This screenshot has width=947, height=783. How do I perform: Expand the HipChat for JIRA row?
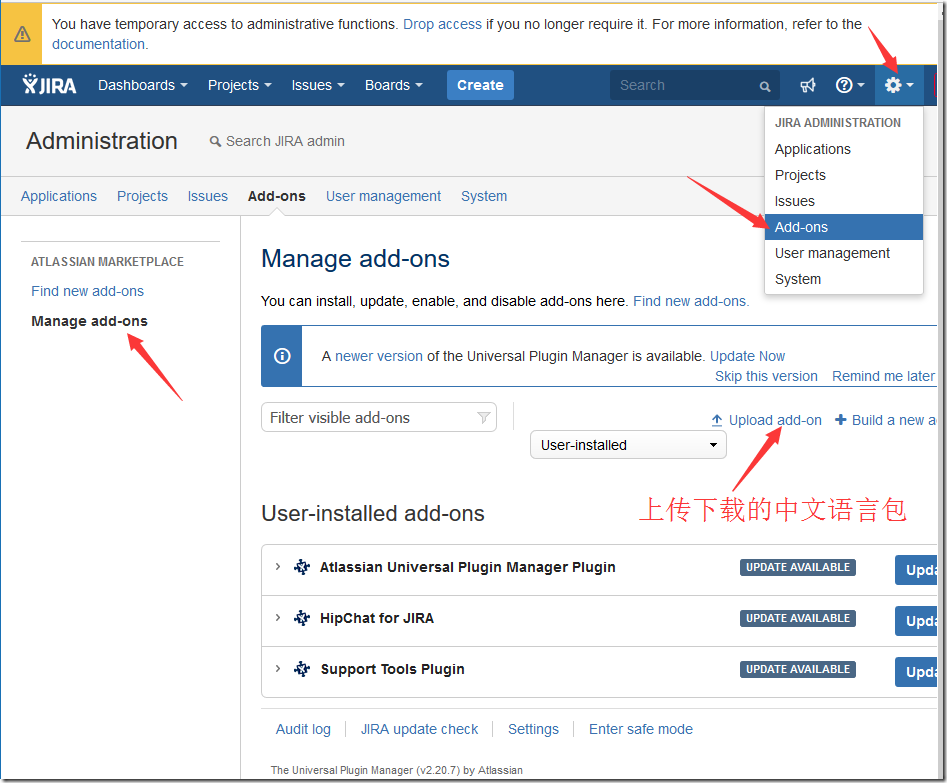point(278,617)
